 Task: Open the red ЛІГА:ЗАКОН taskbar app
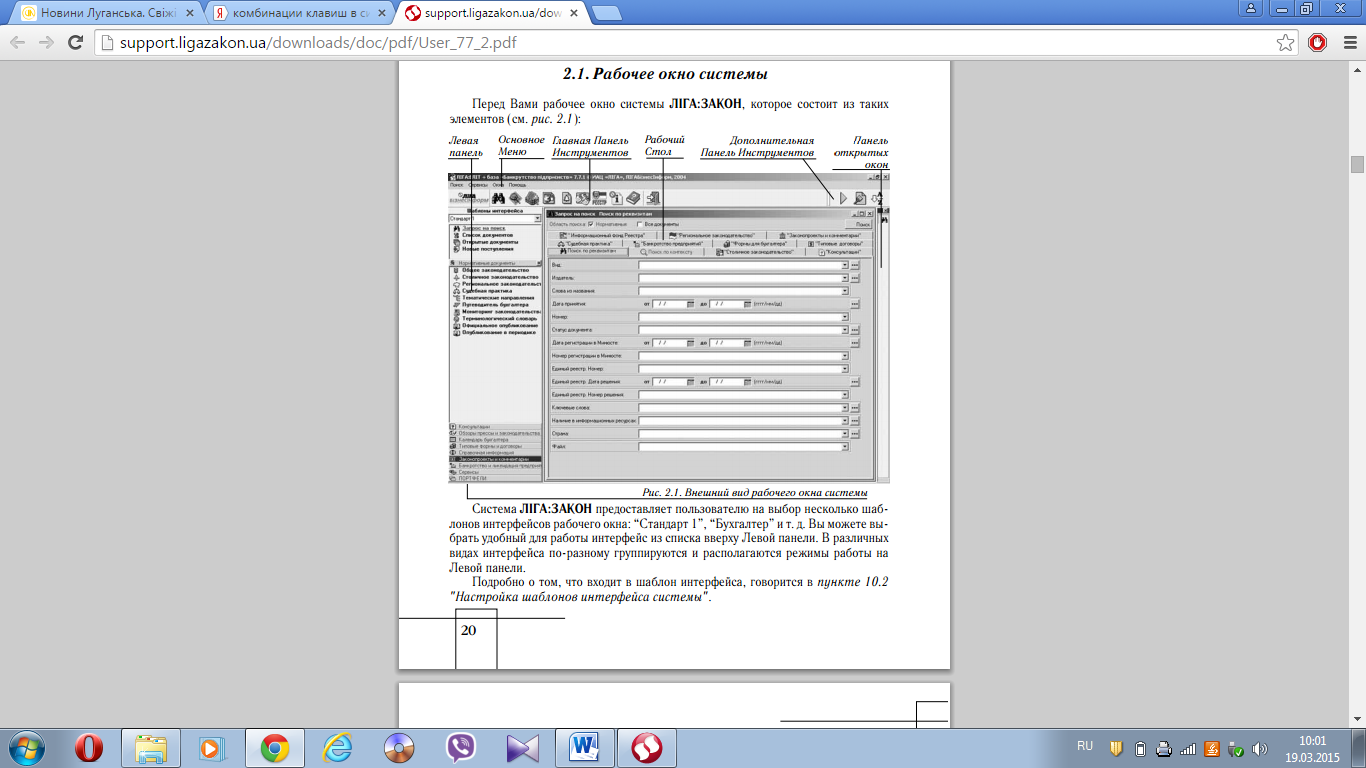coord(647,748)
